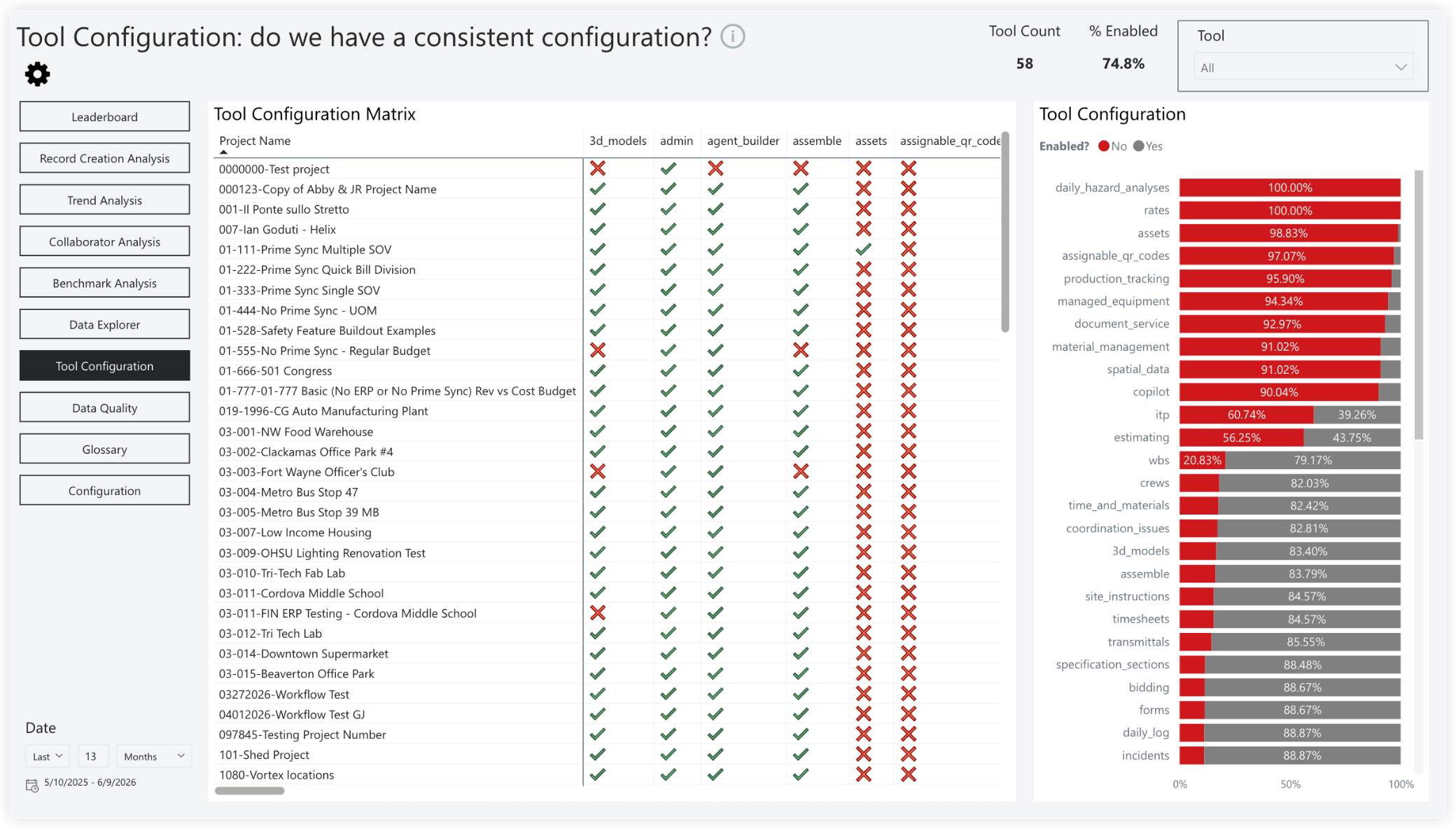Click the admin checkmark for 0000000-Test project
Image resolution: width=1456 pixels, height=829 pixels.
668,168
